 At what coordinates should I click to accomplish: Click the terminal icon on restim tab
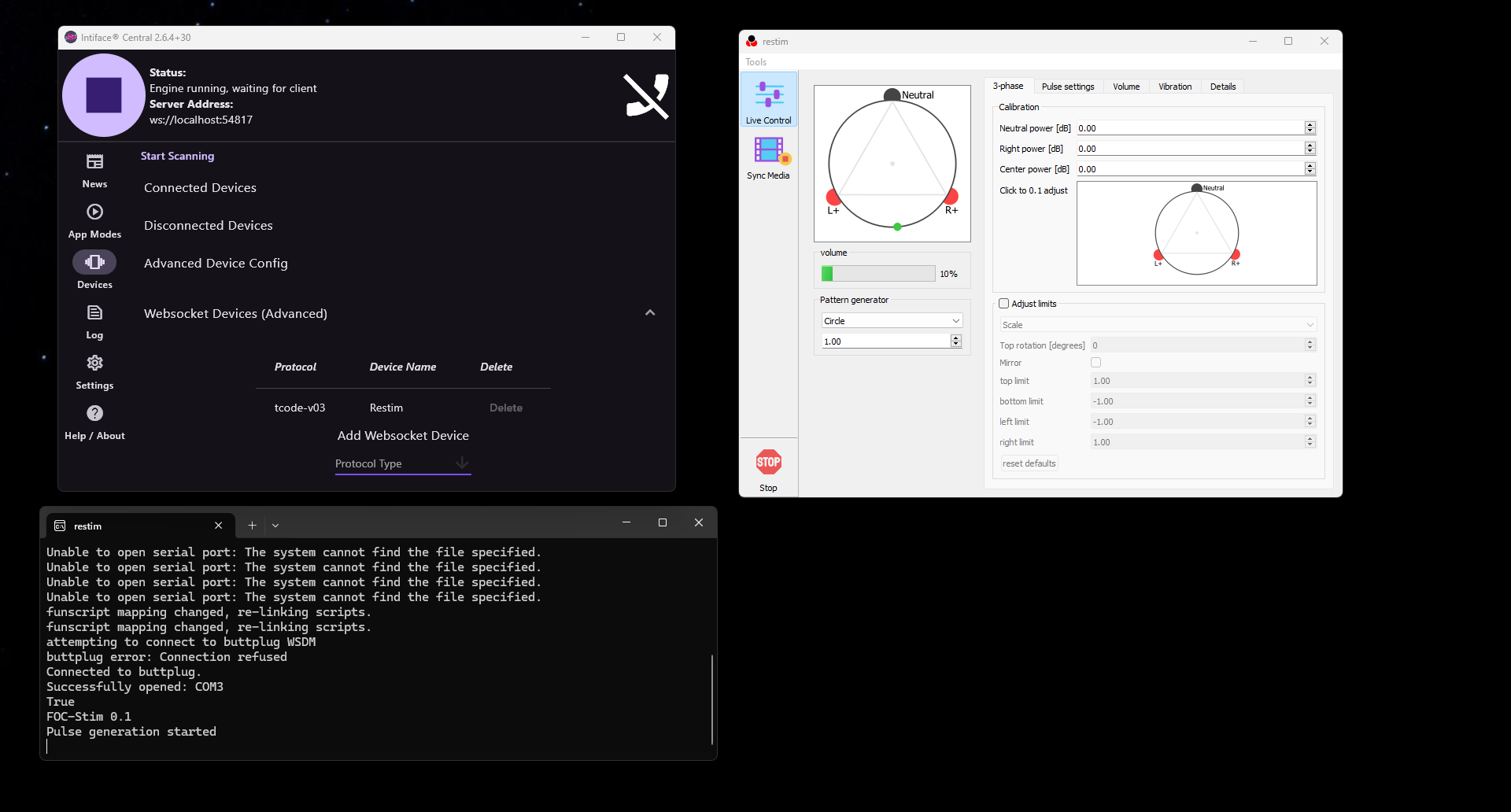(x=60, y=526)
